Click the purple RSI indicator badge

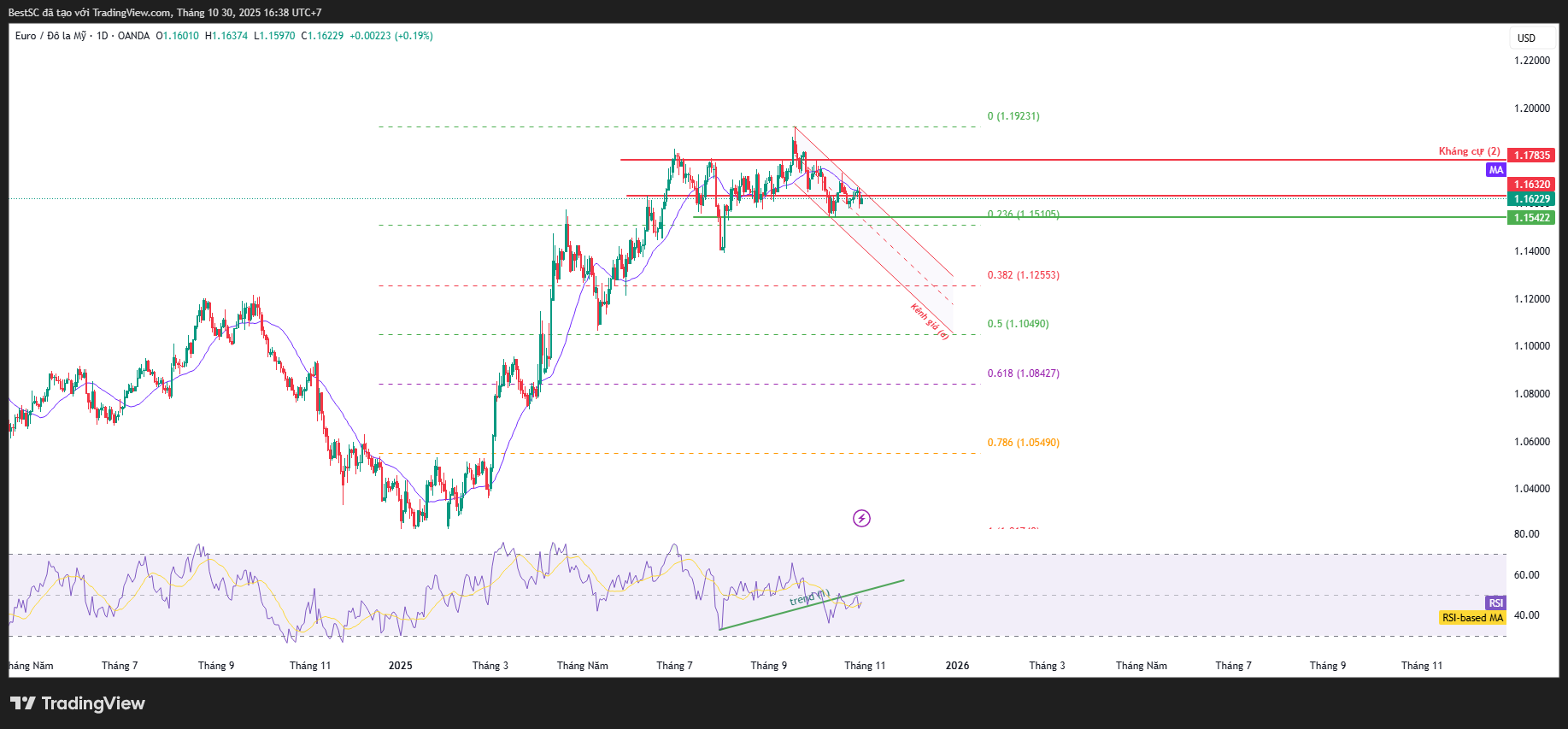click(1495, 603)
